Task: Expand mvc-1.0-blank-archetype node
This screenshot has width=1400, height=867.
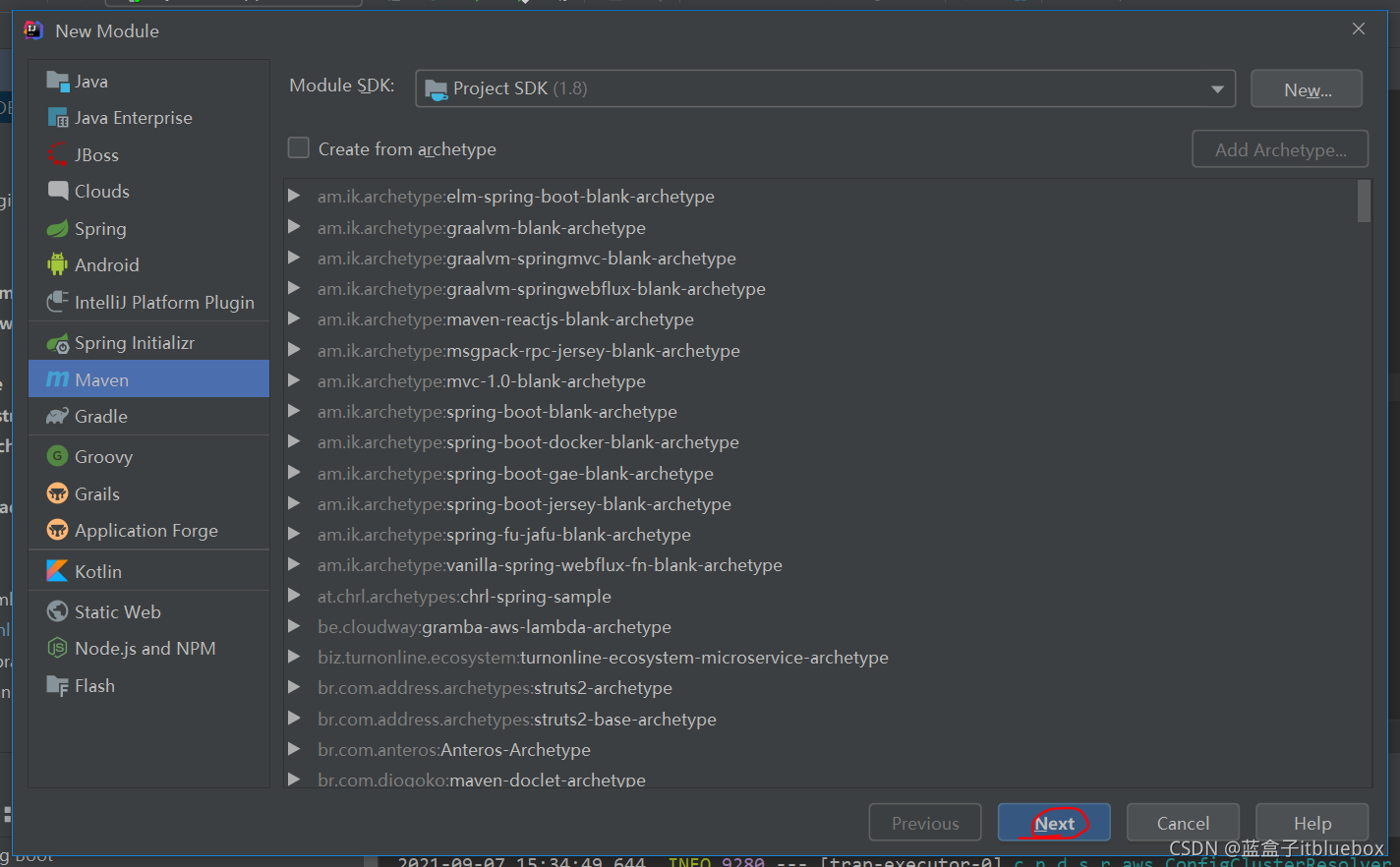Action: point(294,380)
